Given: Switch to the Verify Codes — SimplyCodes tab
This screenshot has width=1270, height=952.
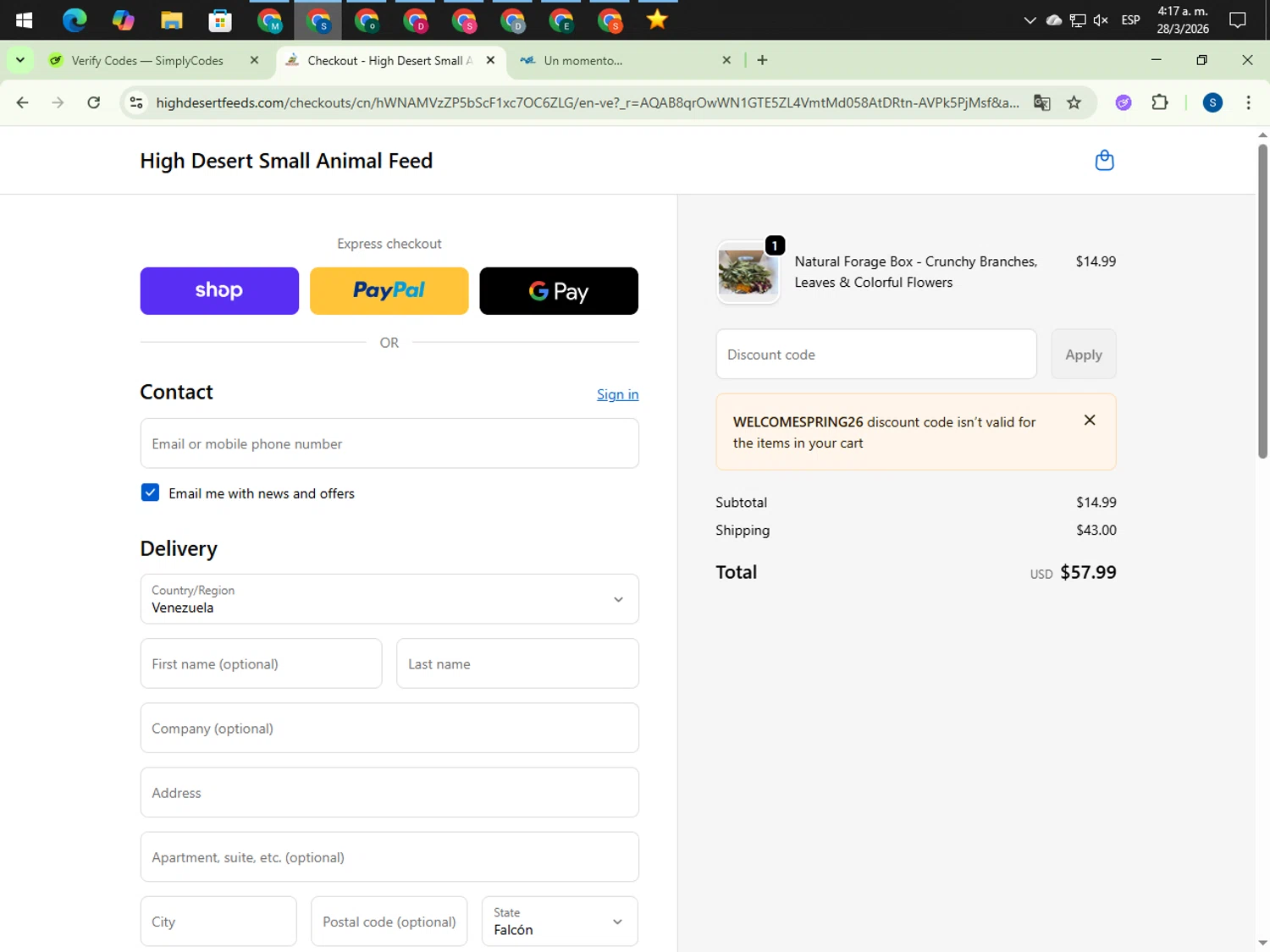Looking at the screenshot, I should coord(147,61).
